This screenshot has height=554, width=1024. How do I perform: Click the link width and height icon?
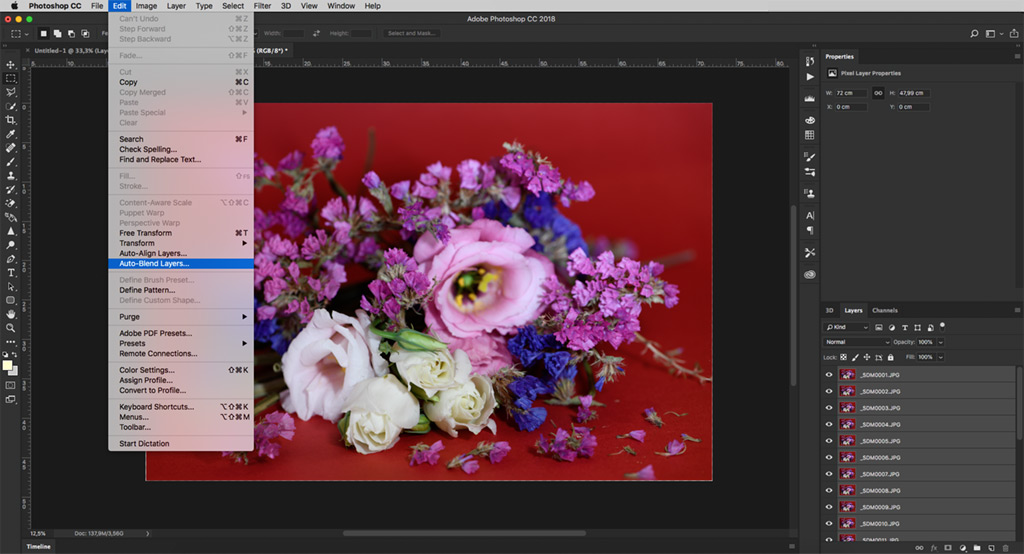tap(877, 93)
